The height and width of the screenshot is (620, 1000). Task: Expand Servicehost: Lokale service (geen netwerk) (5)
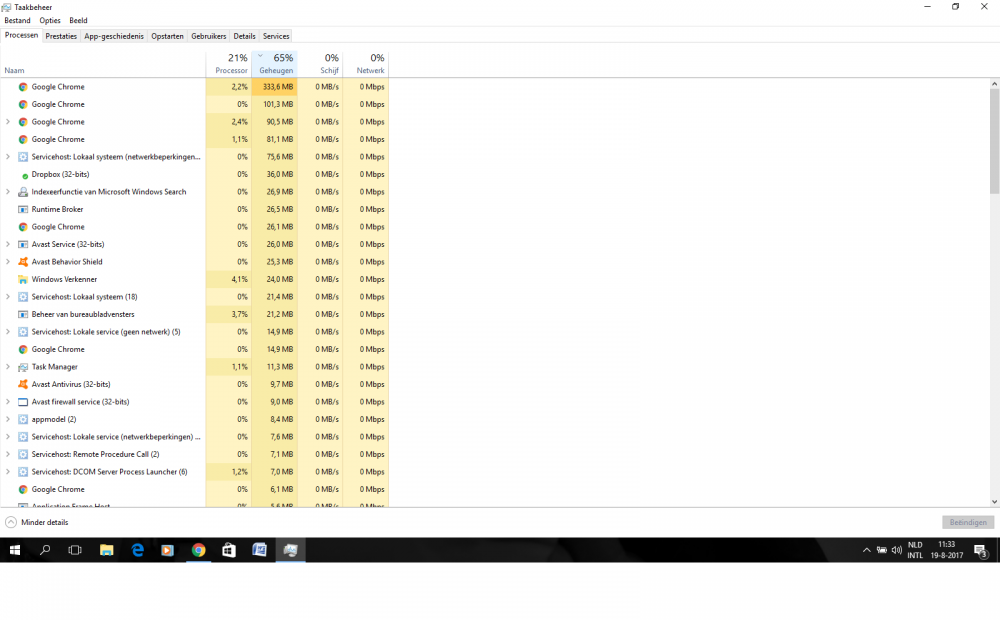click(8, 332)
